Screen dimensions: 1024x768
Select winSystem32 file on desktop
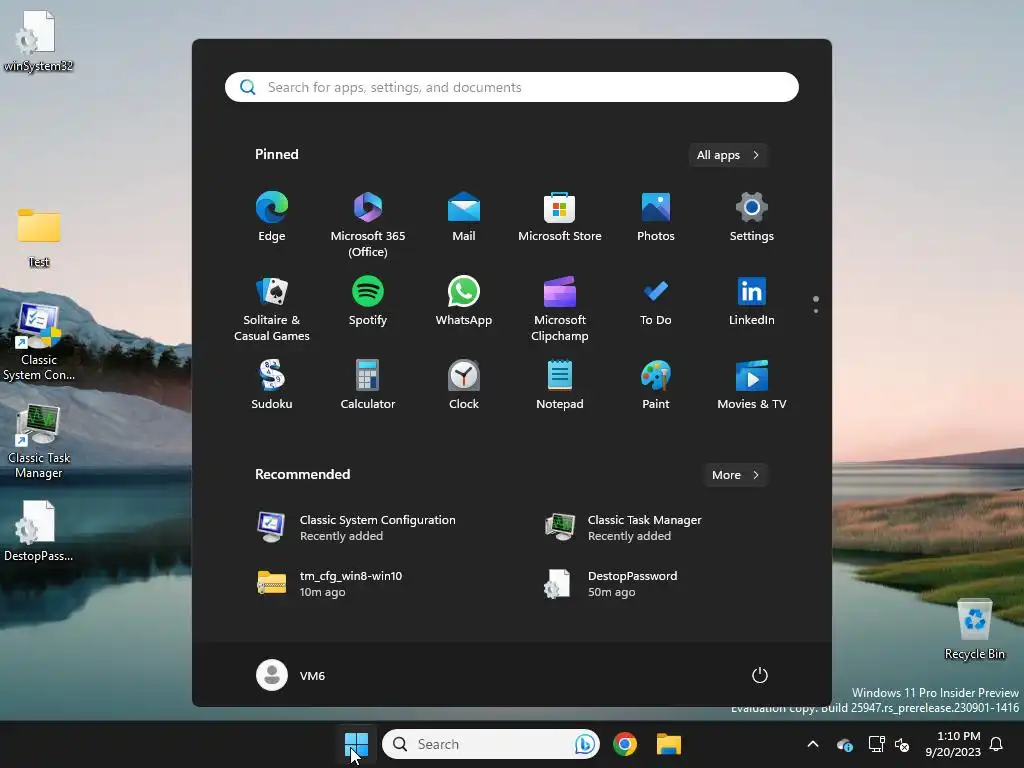pyautogui.click(x=38, y=41)
